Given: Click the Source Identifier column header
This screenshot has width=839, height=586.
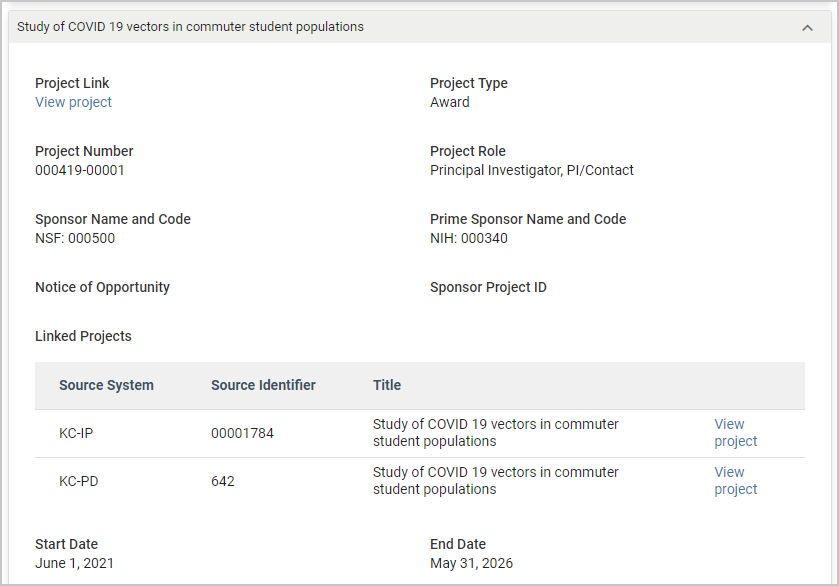Looking at the screenshot, I should [263, 385].
